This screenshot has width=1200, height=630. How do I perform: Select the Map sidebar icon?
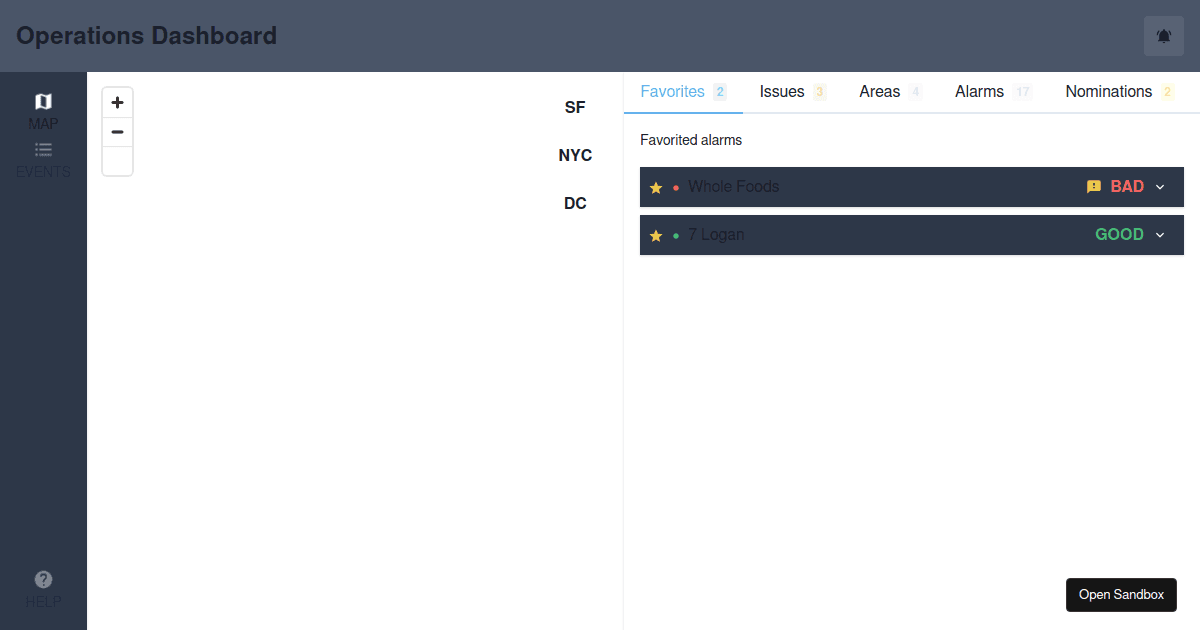43,101
